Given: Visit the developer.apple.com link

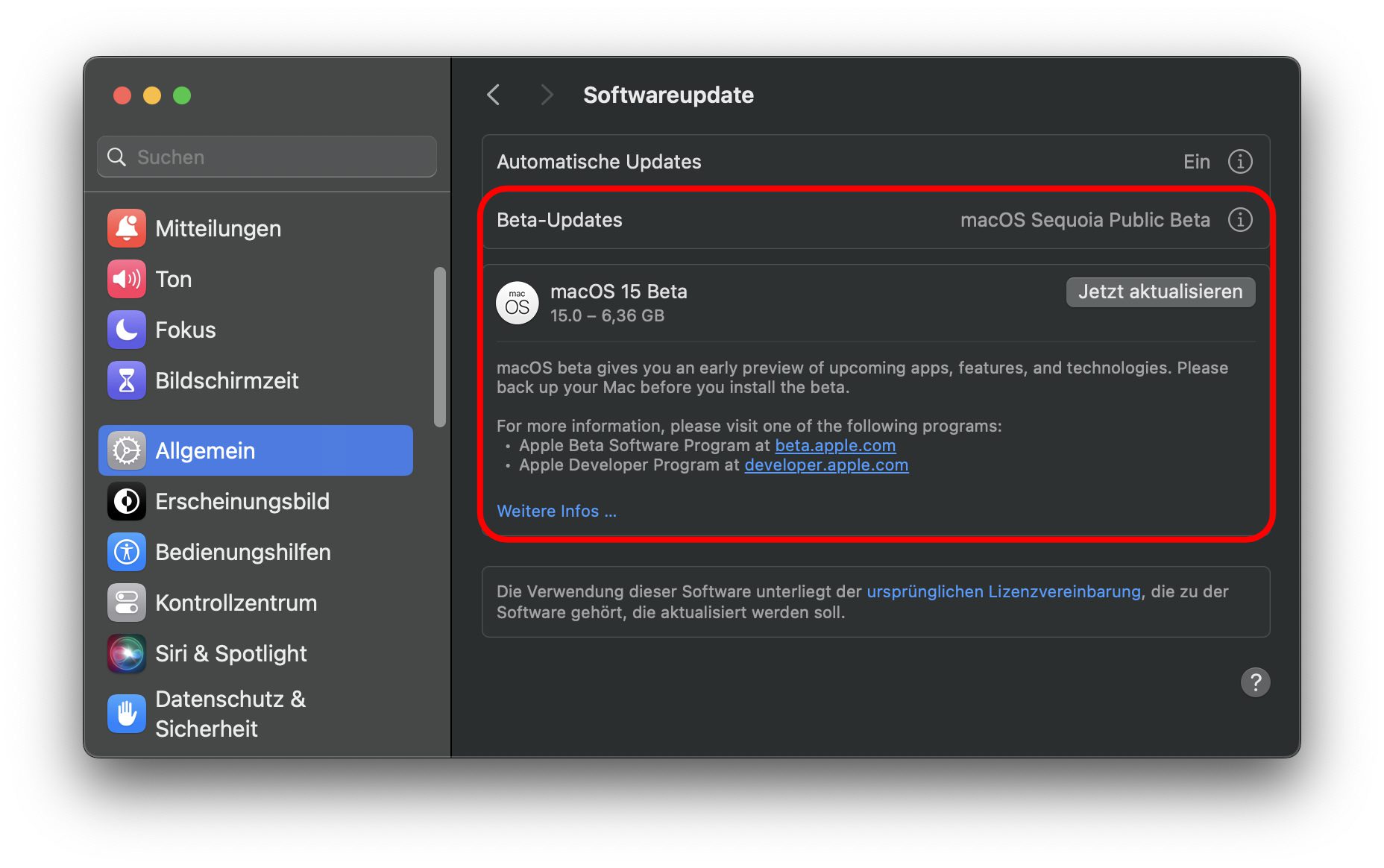Looking at the screenshot, I should [x=825, y=465].
